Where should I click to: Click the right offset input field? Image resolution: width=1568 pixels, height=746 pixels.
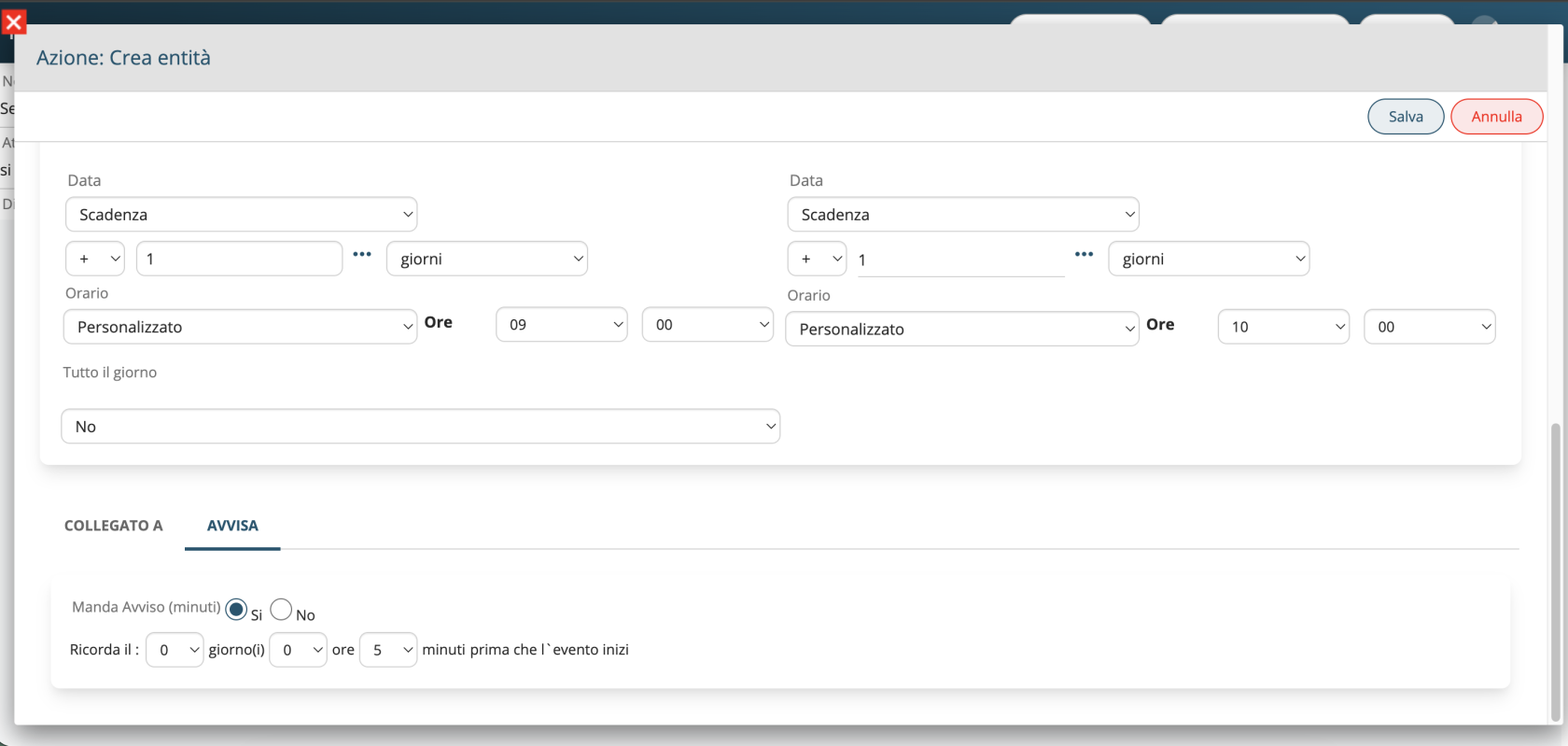coord(961,260)
